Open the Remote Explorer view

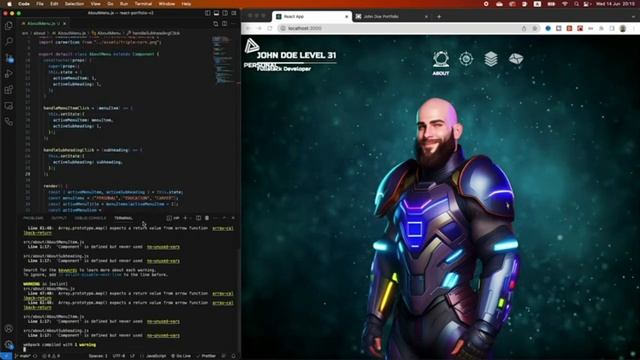[9, 106]
